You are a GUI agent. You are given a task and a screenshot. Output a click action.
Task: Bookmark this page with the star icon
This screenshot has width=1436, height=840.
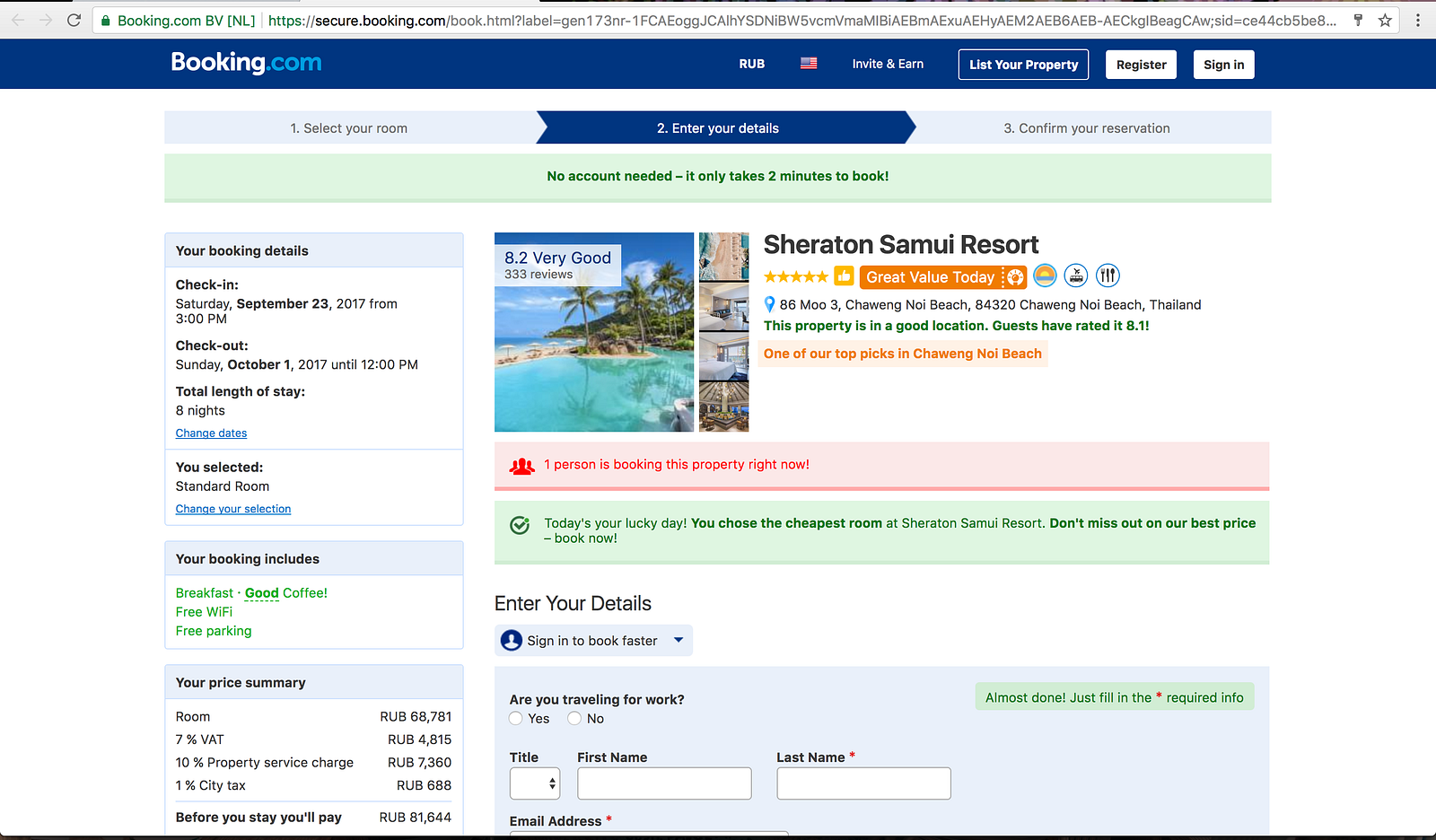1385,20
